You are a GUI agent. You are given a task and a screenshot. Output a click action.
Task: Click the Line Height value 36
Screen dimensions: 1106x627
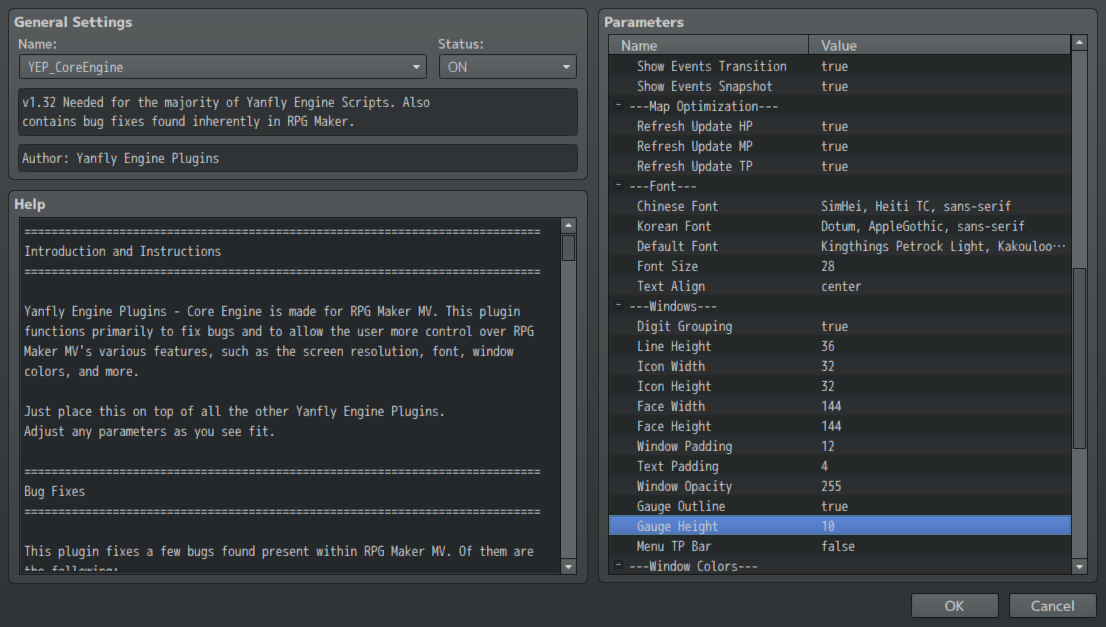pyautogui.click(x=827, y=346)
